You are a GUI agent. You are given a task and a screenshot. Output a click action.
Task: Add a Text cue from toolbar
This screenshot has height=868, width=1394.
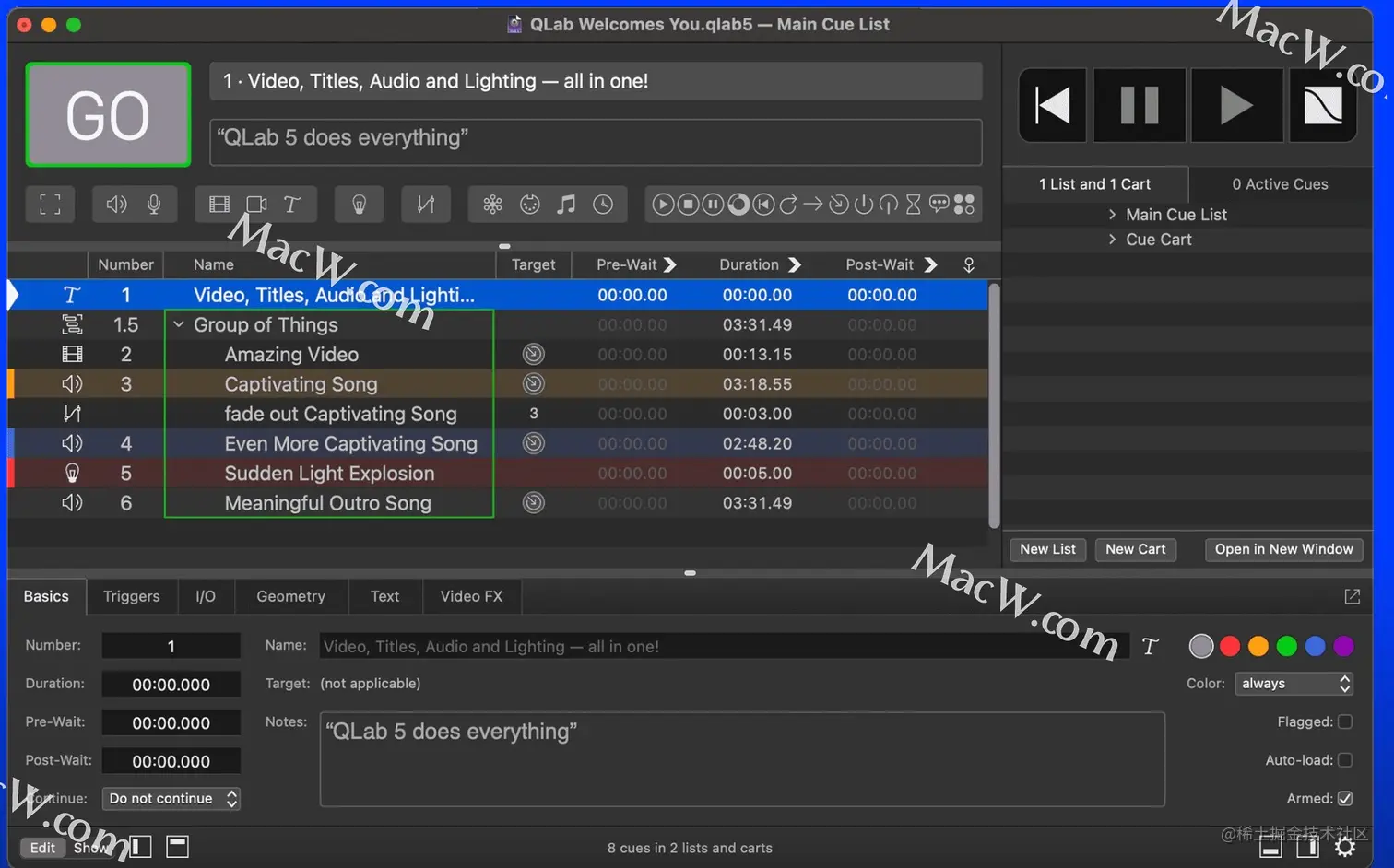click(x=292, y=205)
